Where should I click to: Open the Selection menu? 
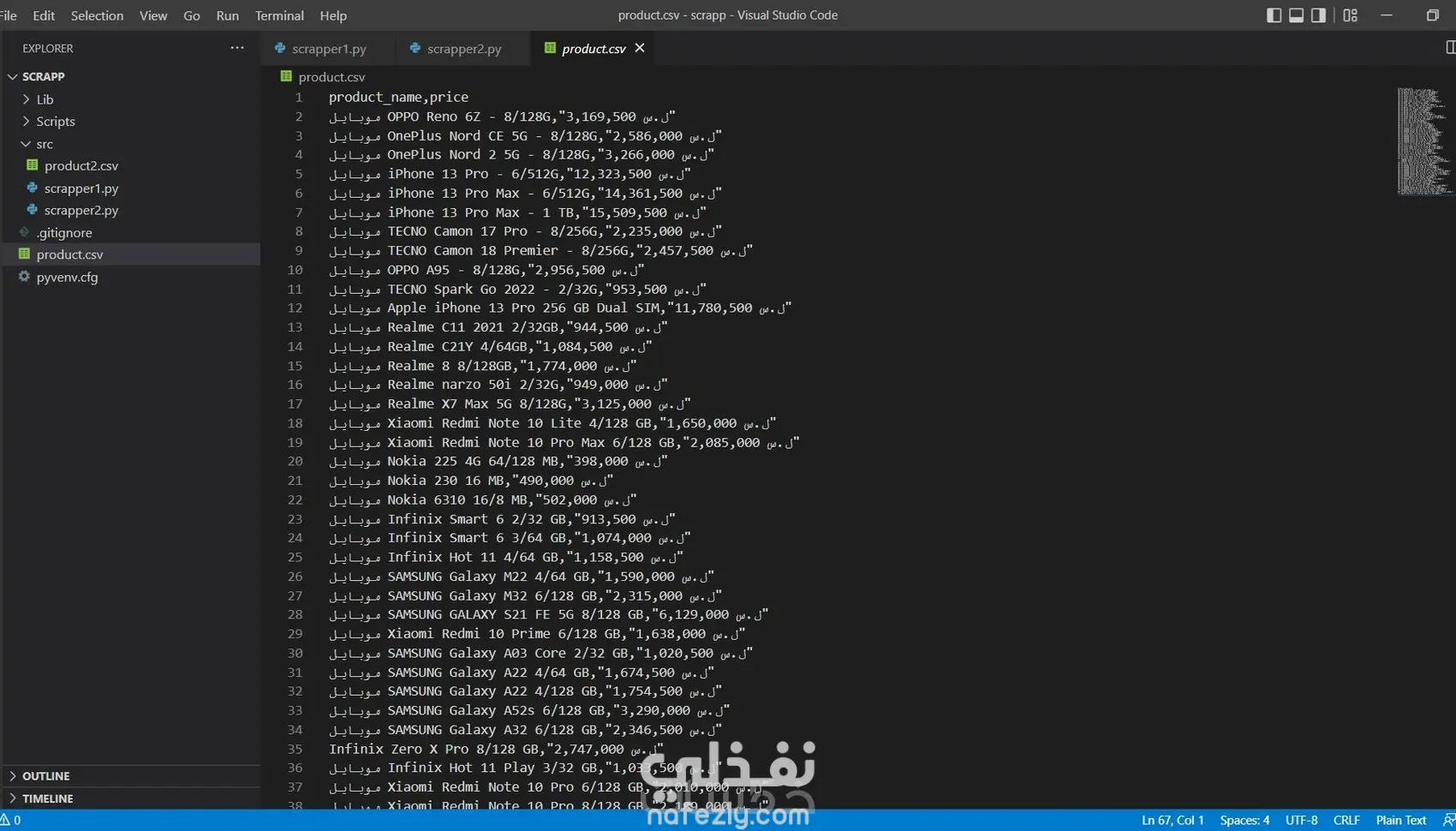[x=97, y=15]
